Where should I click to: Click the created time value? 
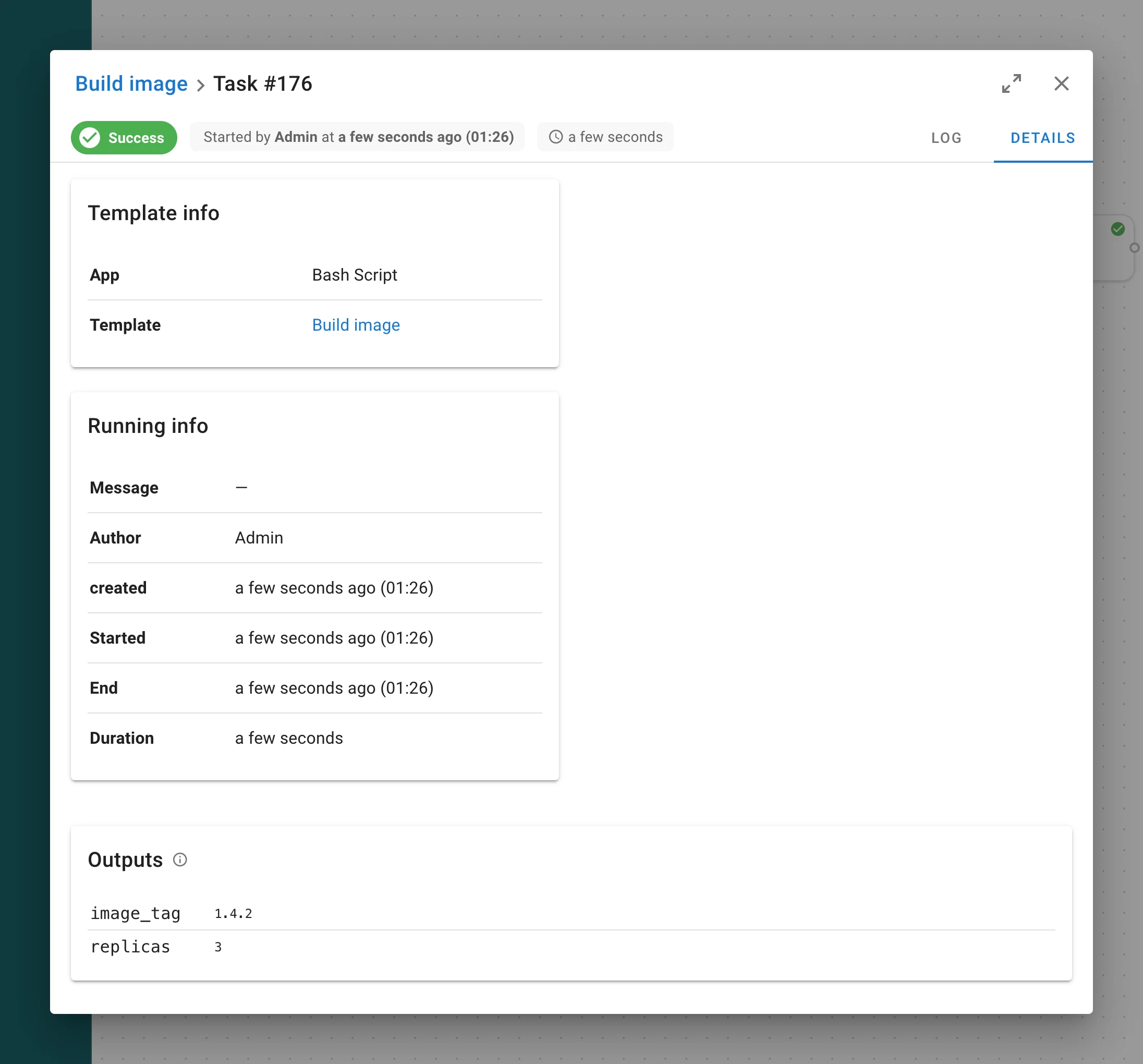(x=334, y=588)
